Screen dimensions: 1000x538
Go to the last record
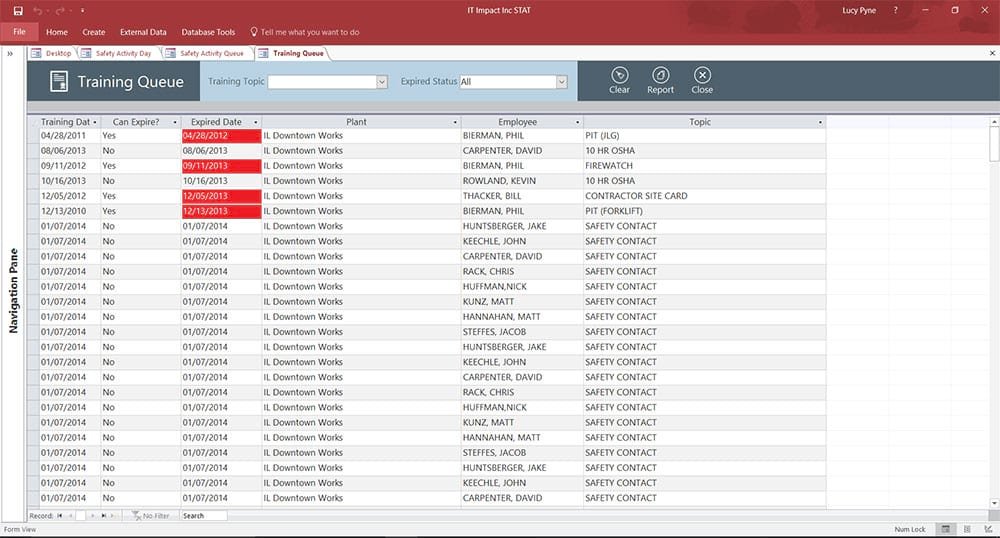pos(104,516)
